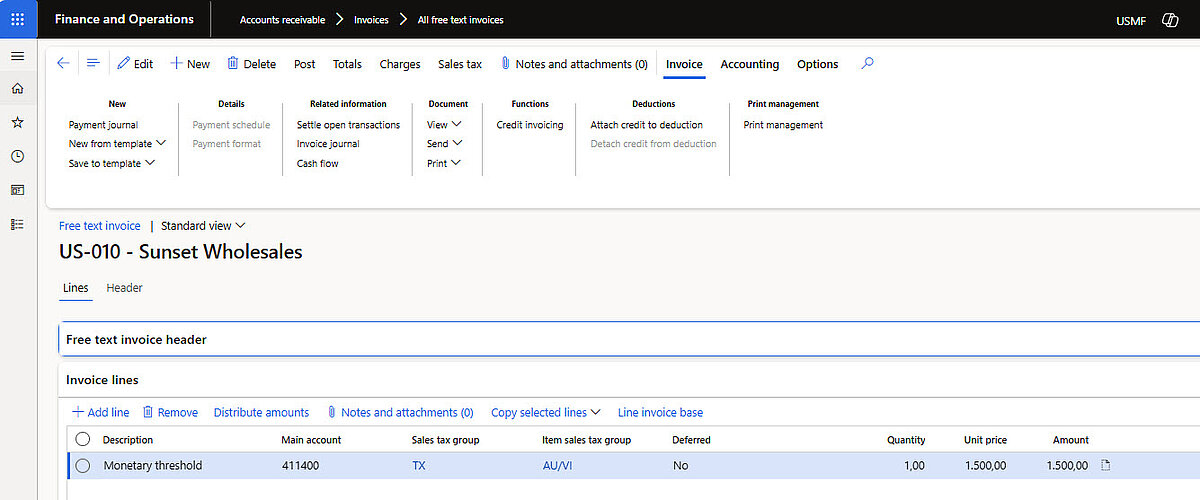Open Totals in action pane
This screenshot has height=500, width=1200.
[x=348, y=64]
